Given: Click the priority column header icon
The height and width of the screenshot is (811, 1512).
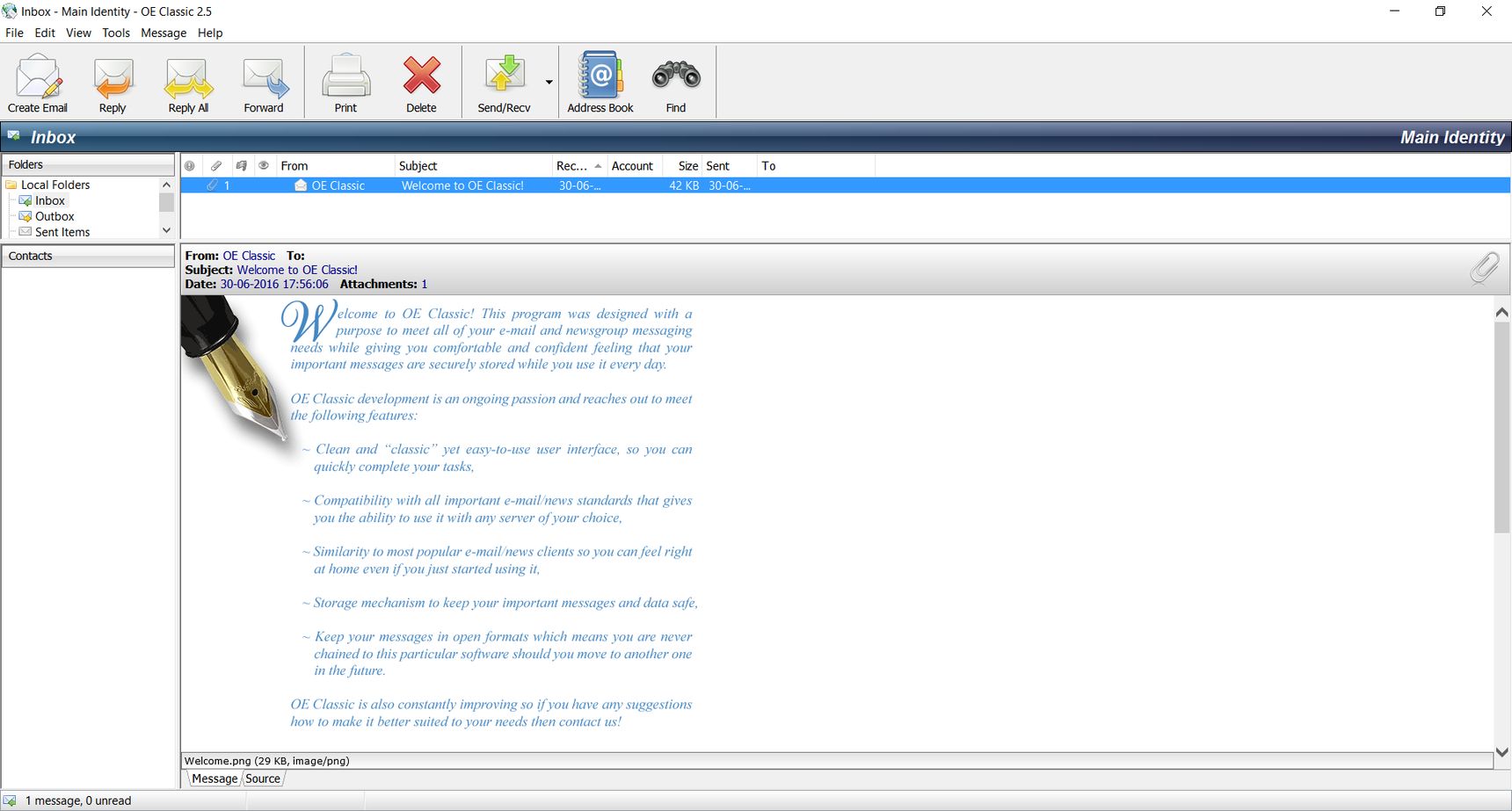Looking at the screenshot, I should pos(189,165).
